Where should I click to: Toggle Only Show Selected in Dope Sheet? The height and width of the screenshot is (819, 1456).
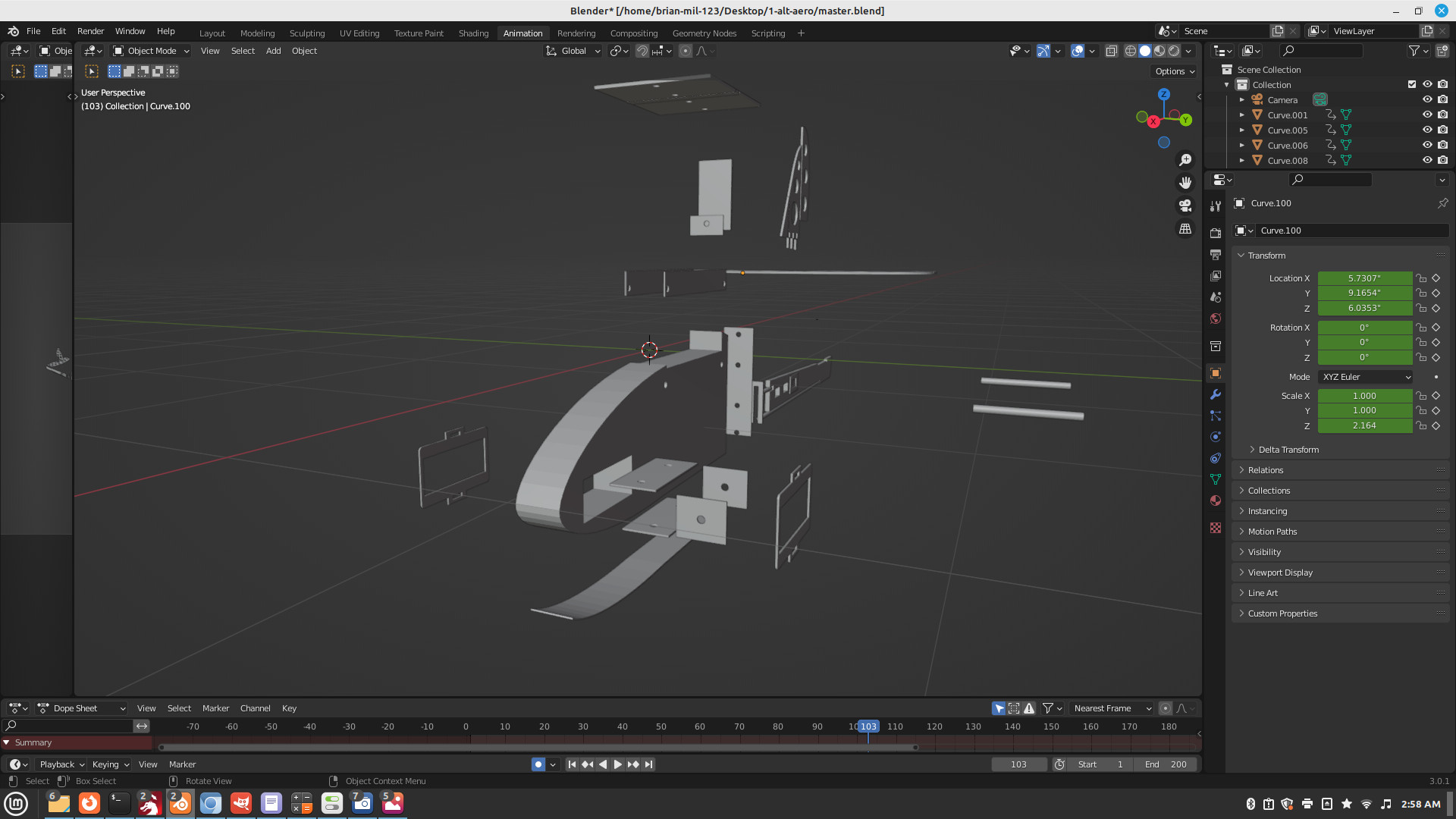click(x=999, y=708)
